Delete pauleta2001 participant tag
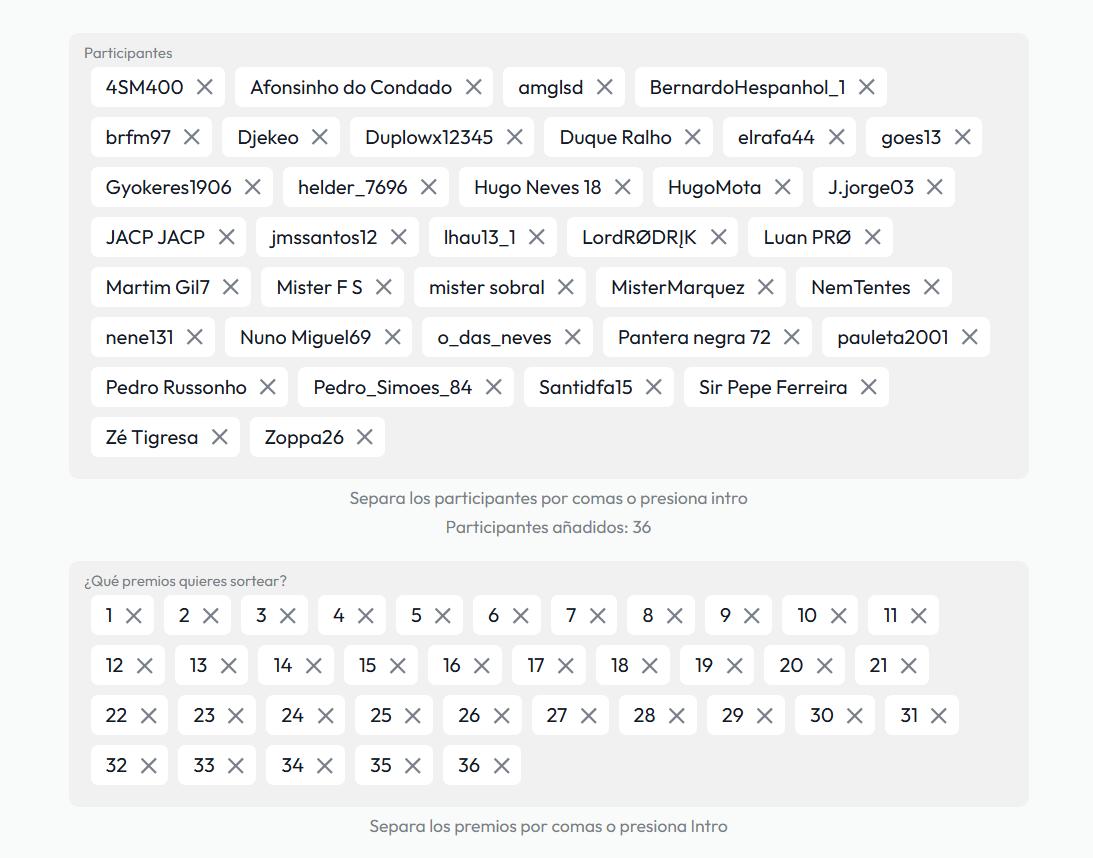 969,337
